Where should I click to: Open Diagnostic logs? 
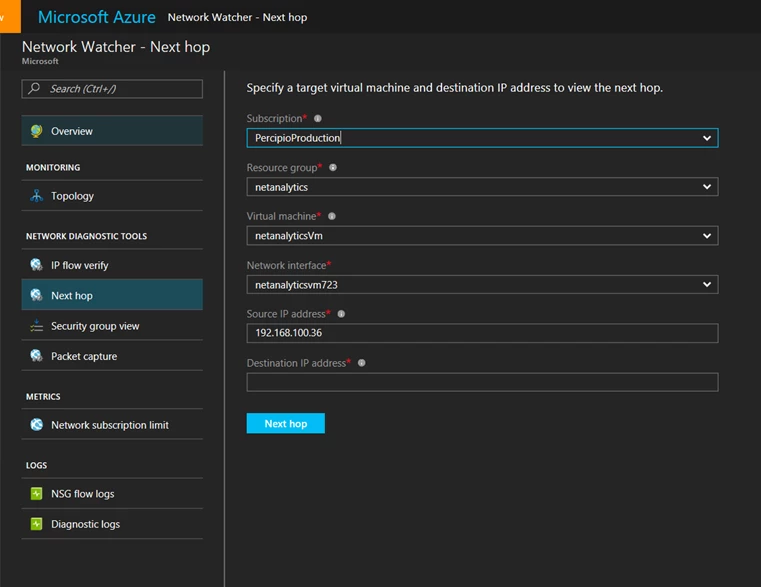(112, 523)
